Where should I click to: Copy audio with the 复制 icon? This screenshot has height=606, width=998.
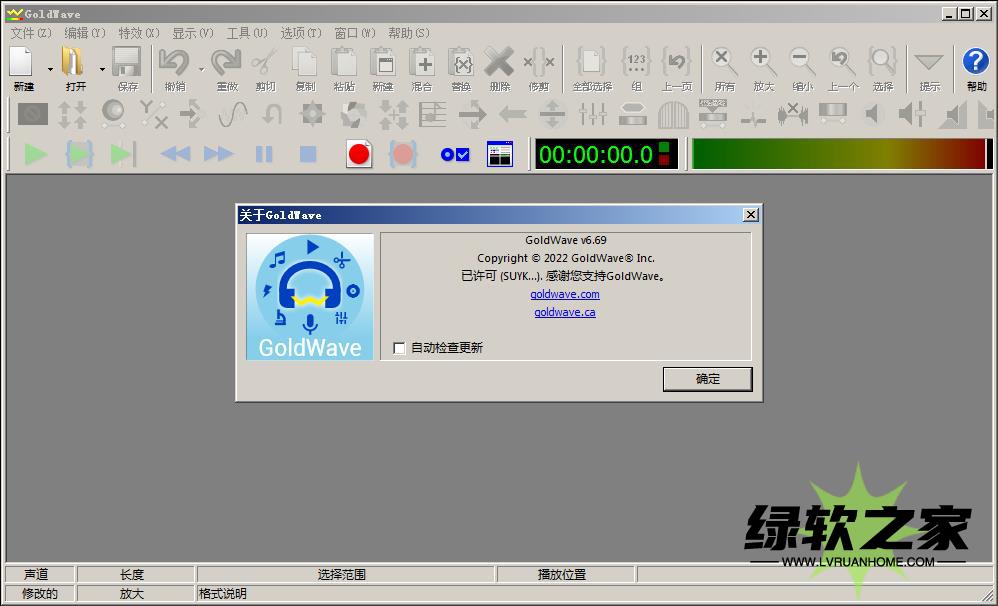[x=305, y=62]
